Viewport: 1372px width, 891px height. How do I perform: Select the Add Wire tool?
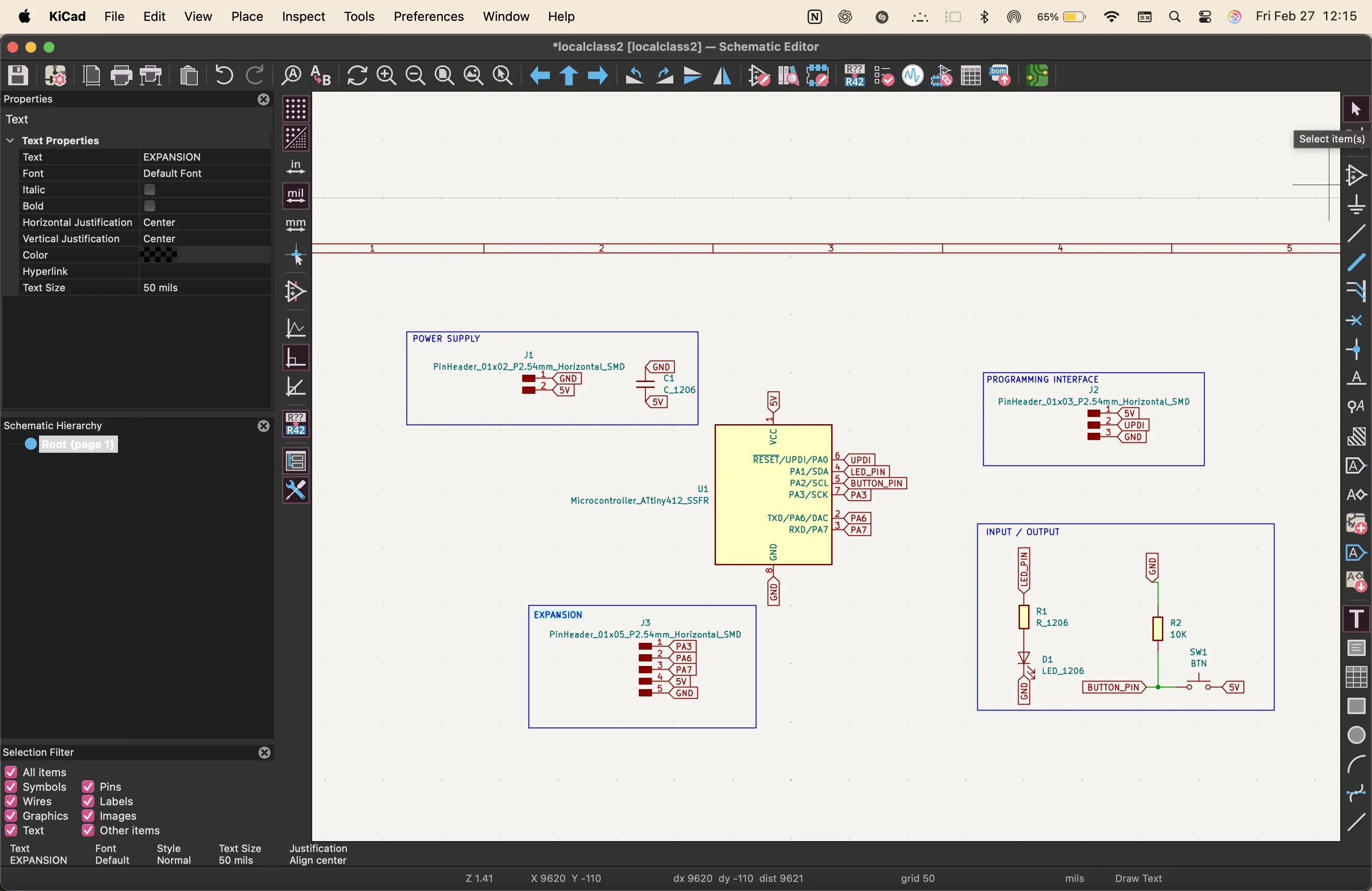pos(1356,234)
